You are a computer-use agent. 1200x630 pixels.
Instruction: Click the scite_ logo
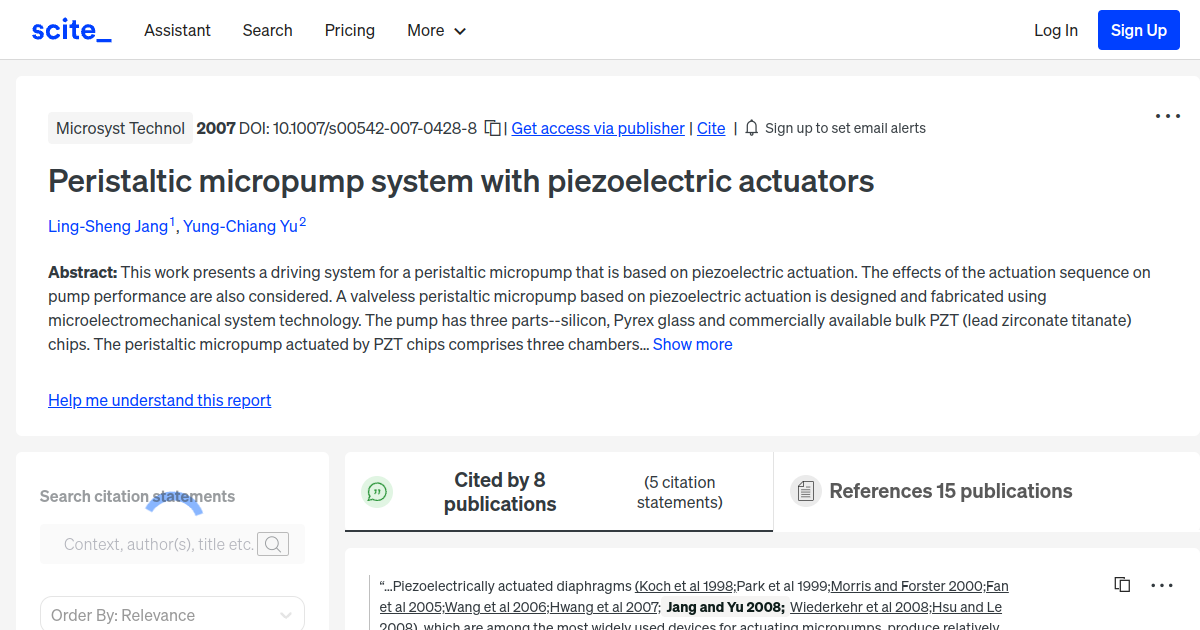coord(70,29)
